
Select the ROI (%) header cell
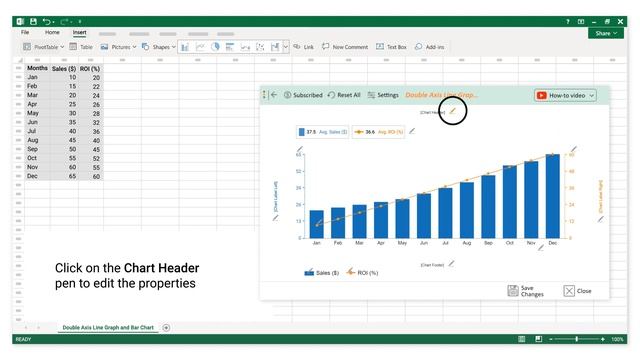(x=90, y=69)
